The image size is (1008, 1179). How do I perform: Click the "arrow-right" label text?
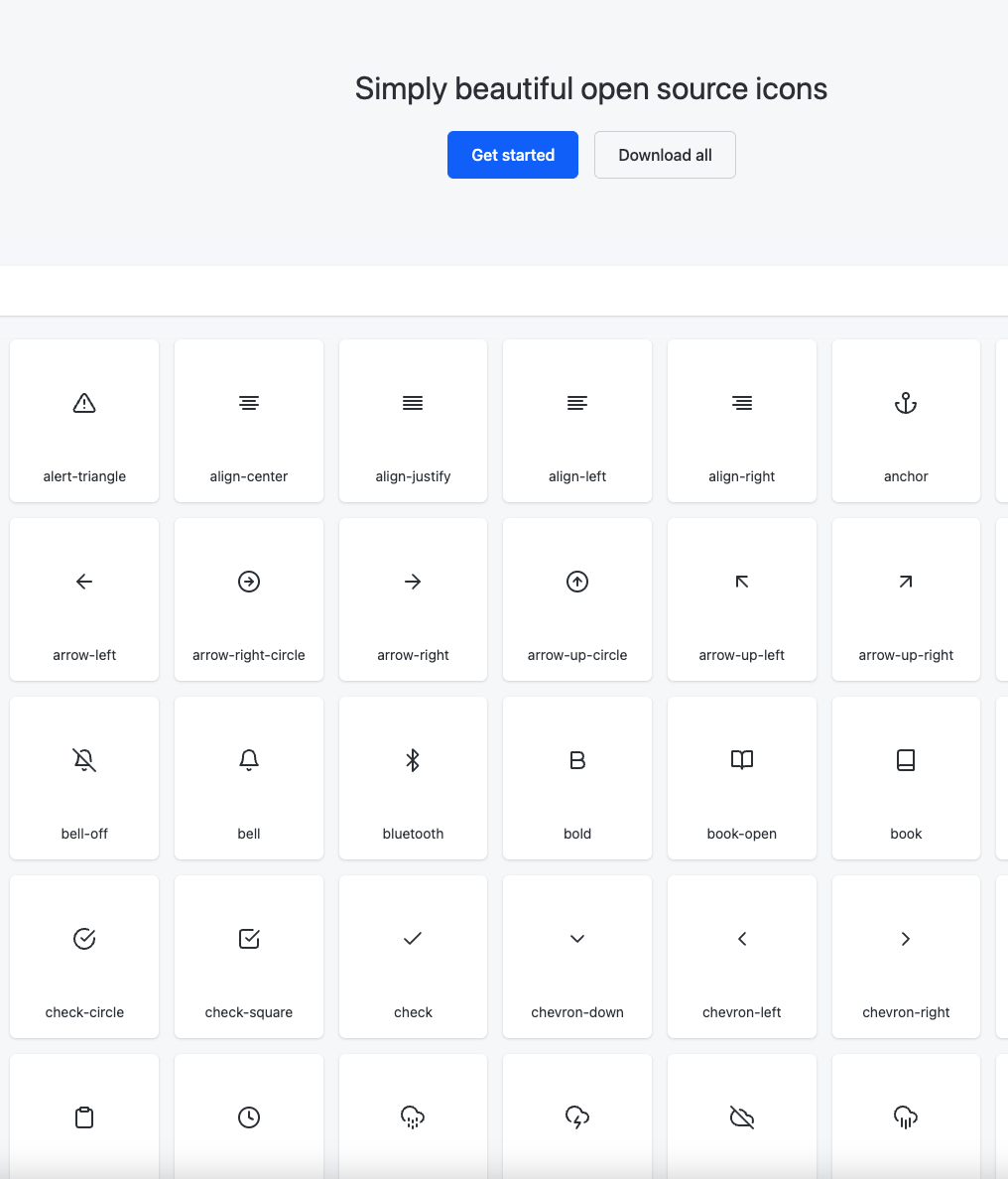click(x=413, y=655)
